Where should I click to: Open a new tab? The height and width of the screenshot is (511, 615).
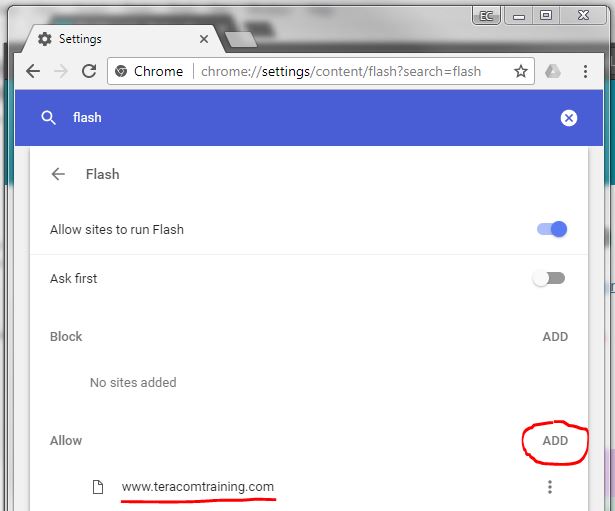(x=241, y=40)
